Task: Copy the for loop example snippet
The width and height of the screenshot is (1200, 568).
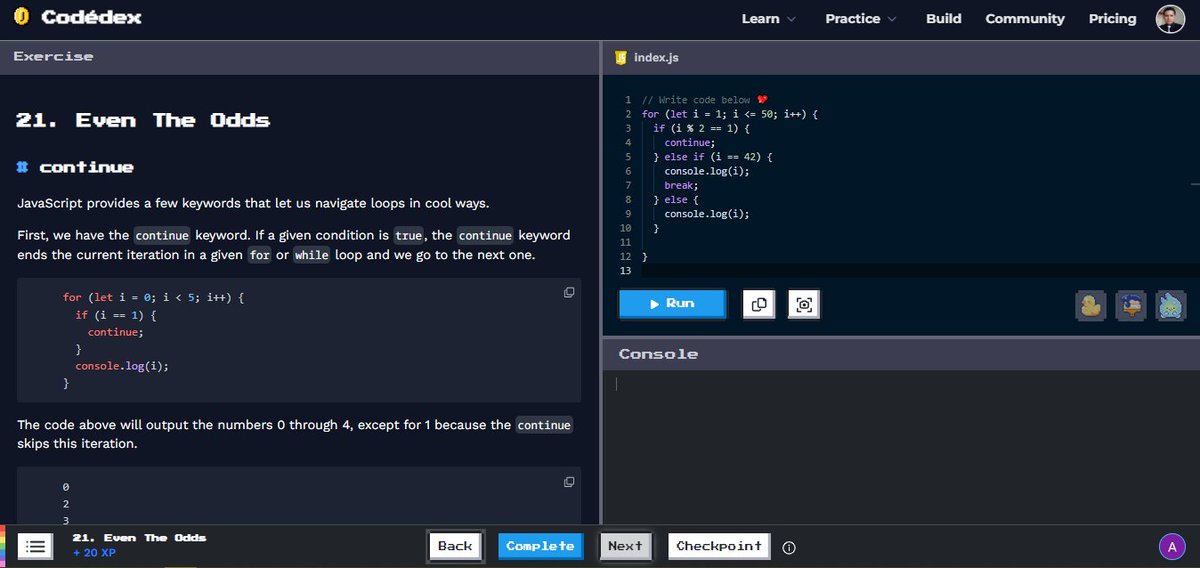Action: click(569, 292)
